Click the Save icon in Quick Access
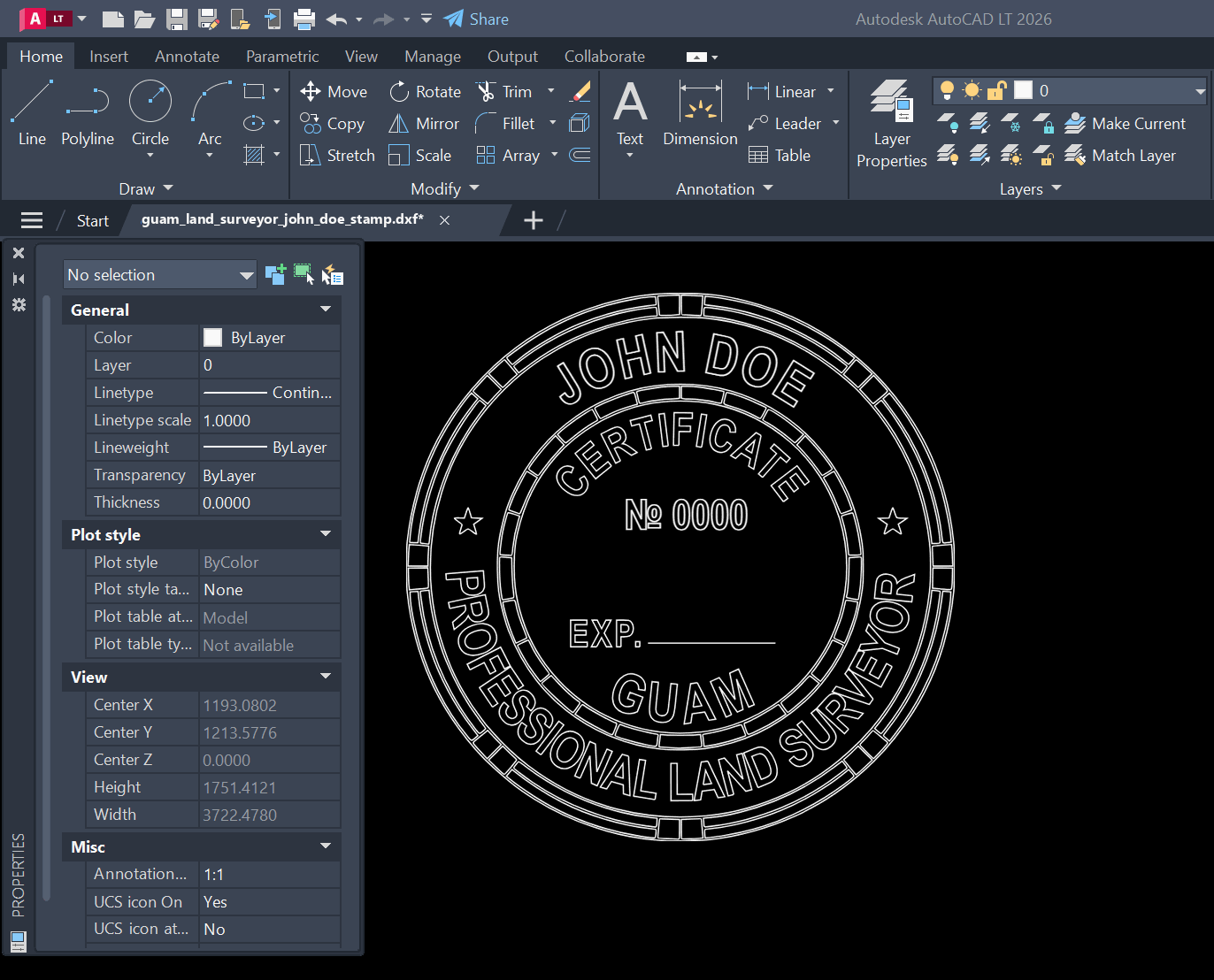 (177, 19)
